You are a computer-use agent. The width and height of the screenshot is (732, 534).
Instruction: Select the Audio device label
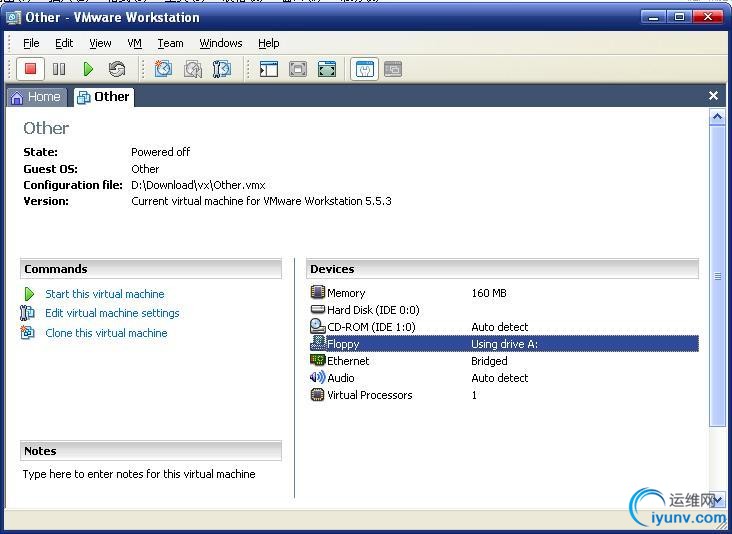(341, 378)
